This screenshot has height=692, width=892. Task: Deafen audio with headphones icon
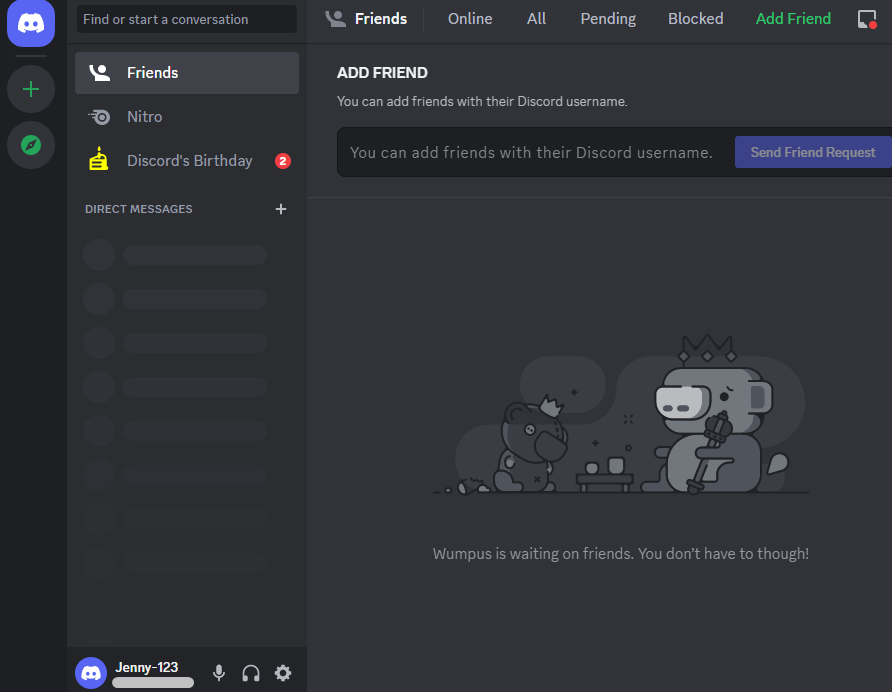pos(251,673)
